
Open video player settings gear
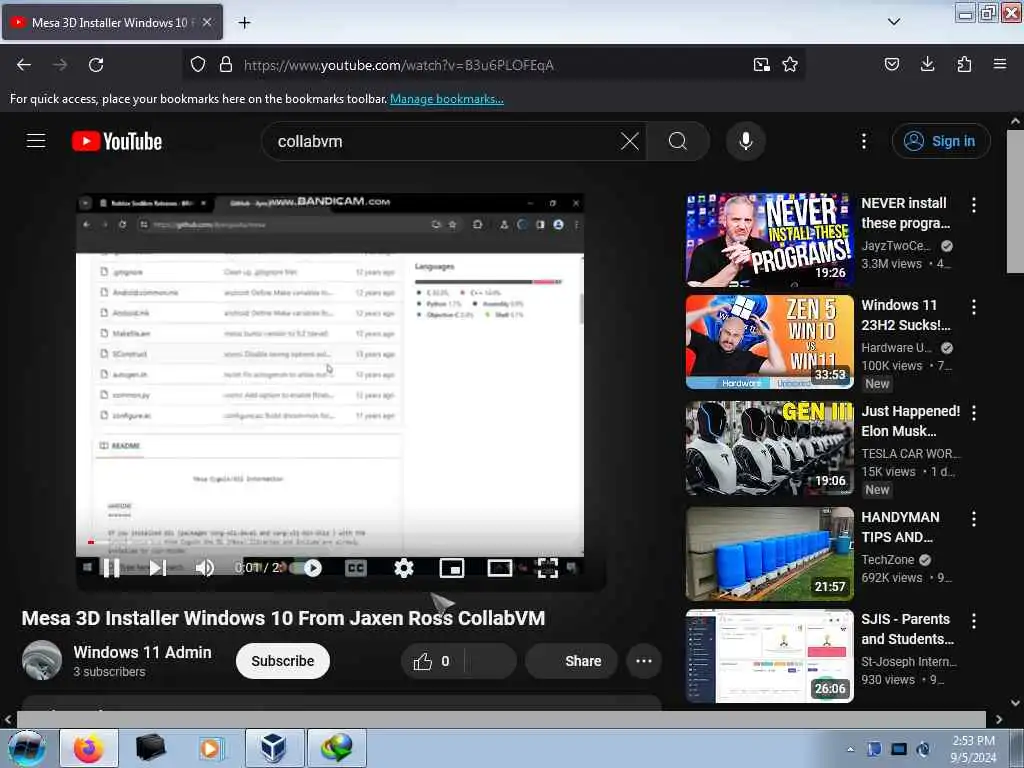pos(404,568)
